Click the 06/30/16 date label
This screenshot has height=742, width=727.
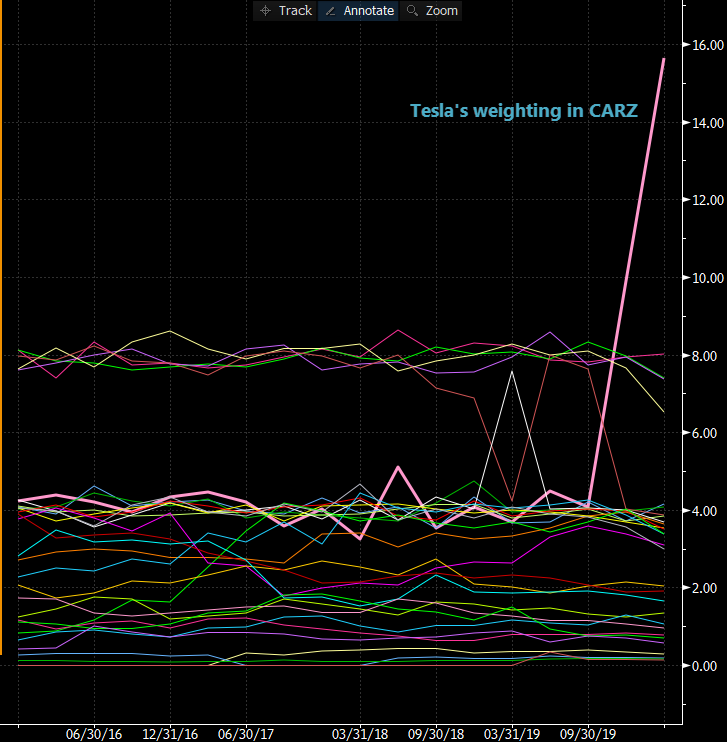coord(94,734)
